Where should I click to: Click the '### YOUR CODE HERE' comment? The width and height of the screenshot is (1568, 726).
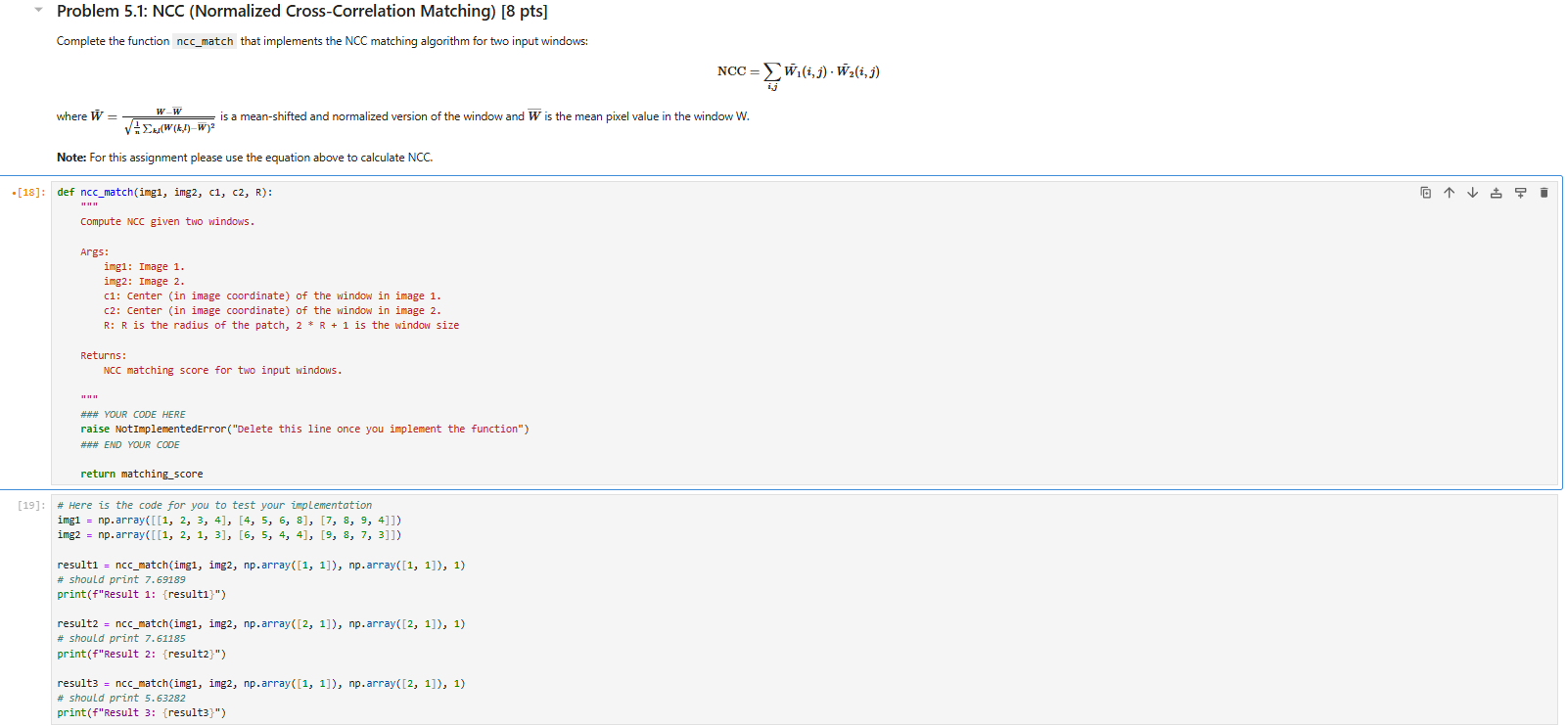coord(133,415)
